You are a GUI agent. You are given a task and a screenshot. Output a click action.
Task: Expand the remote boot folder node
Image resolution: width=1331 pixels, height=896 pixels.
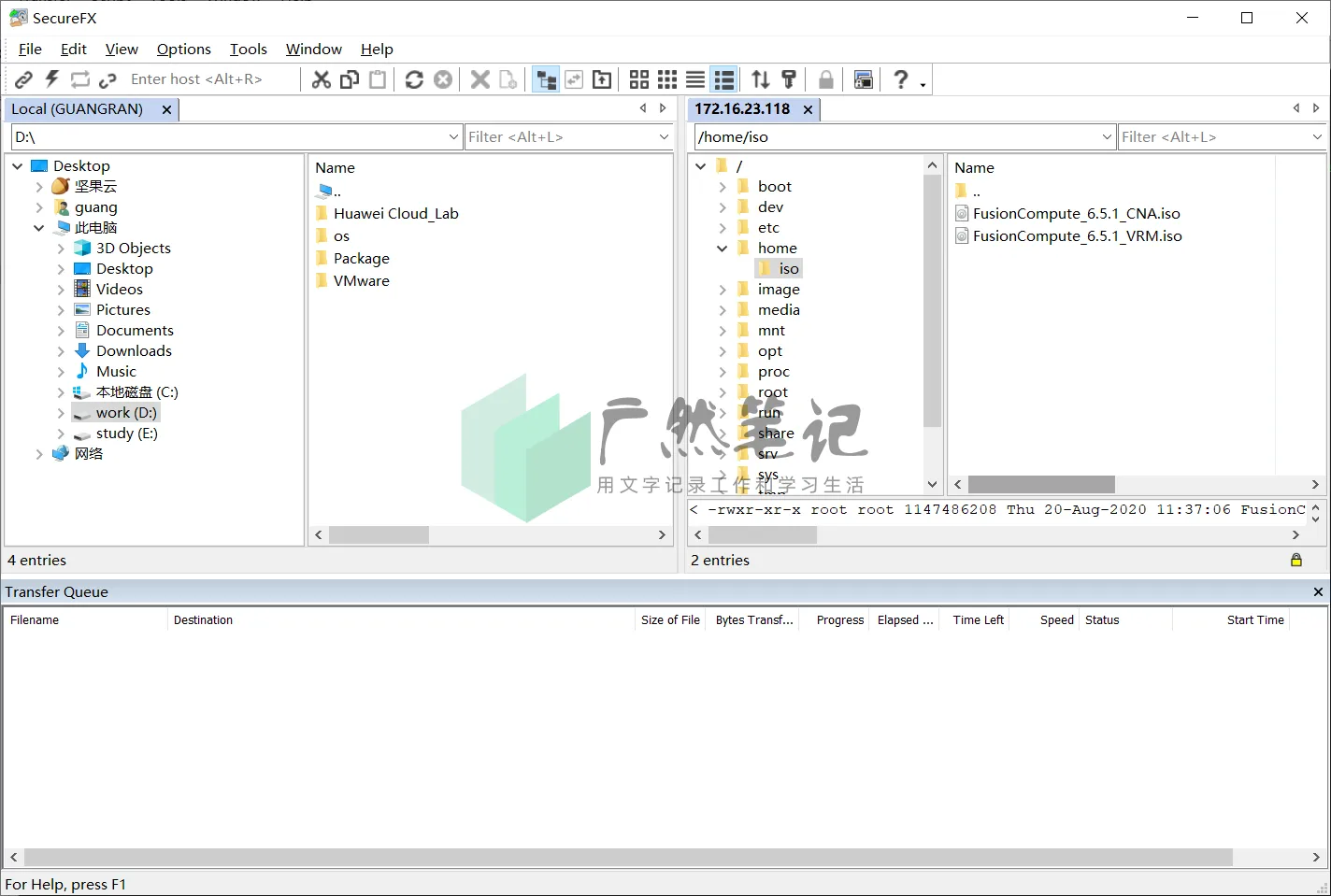click(x=722, y=187)
